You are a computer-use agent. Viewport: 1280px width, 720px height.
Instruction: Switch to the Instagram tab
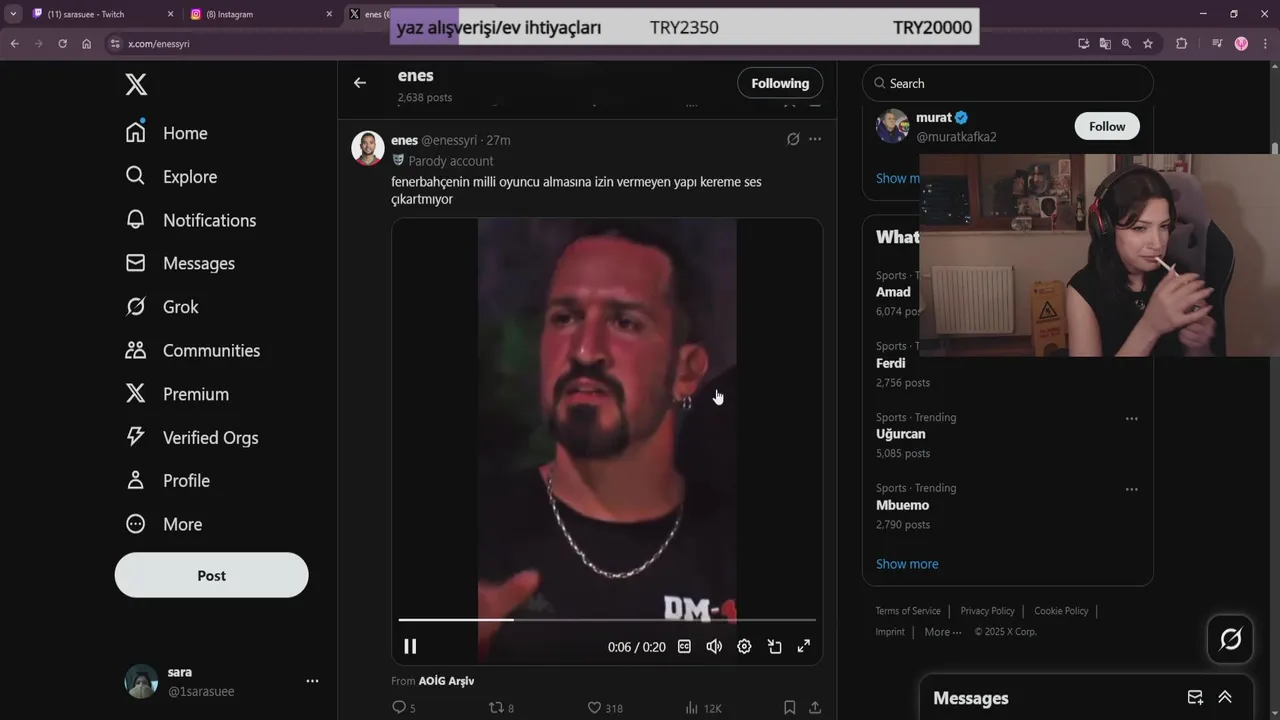tap(260, 14)
